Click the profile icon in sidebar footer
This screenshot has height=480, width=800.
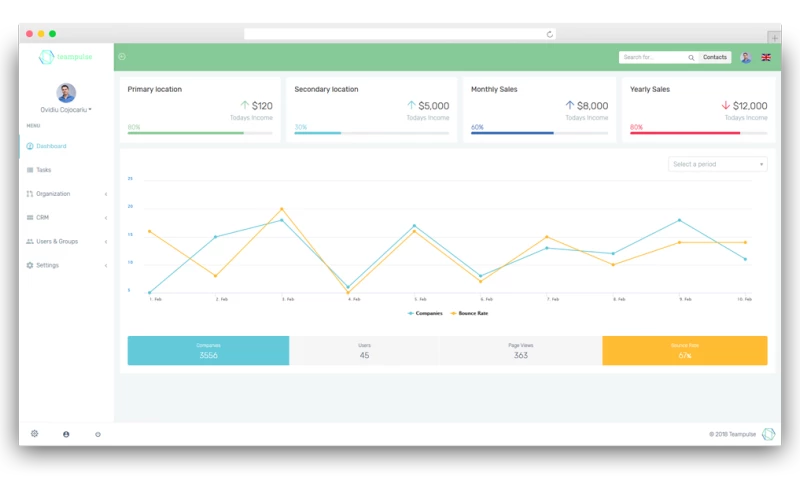click(x=66, y=434)
